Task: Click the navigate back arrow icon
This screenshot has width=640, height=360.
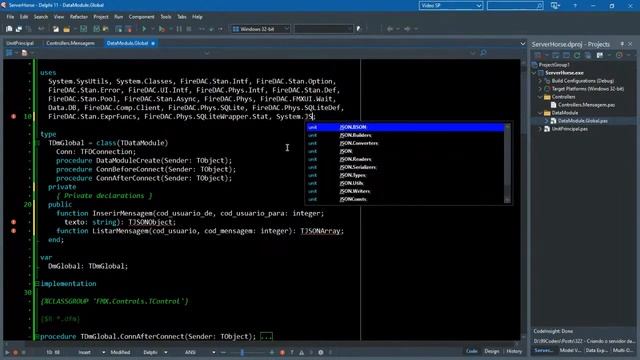Action: click(x=390, y=29)
